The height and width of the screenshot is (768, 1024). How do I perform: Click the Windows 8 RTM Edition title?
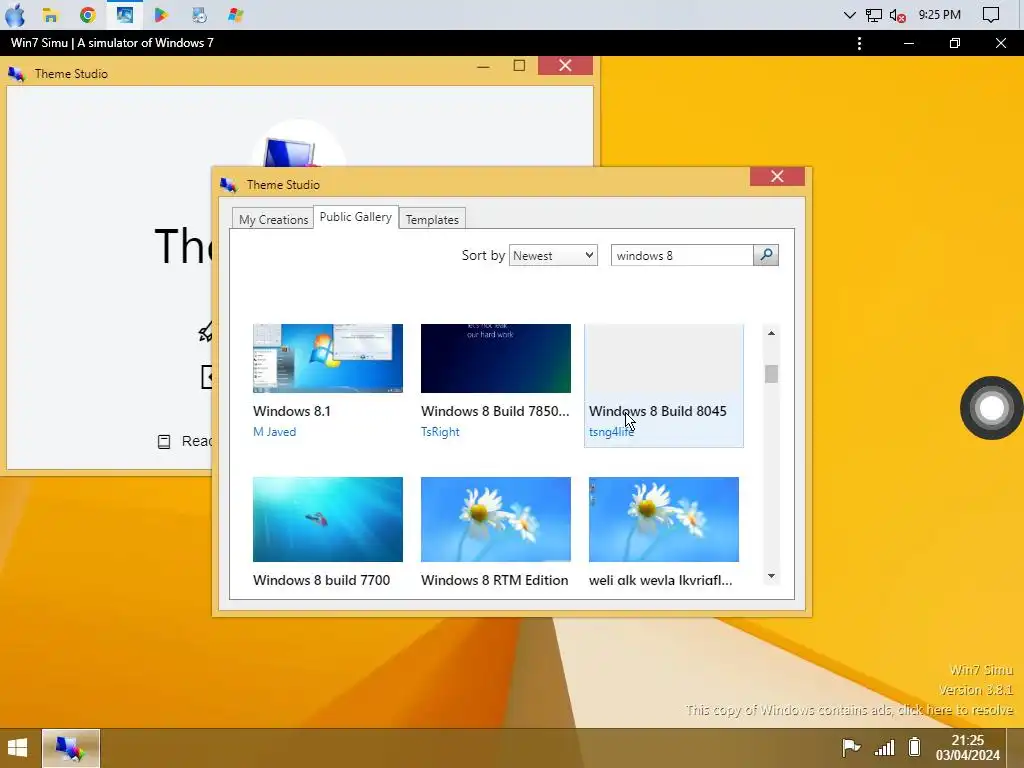494,580
